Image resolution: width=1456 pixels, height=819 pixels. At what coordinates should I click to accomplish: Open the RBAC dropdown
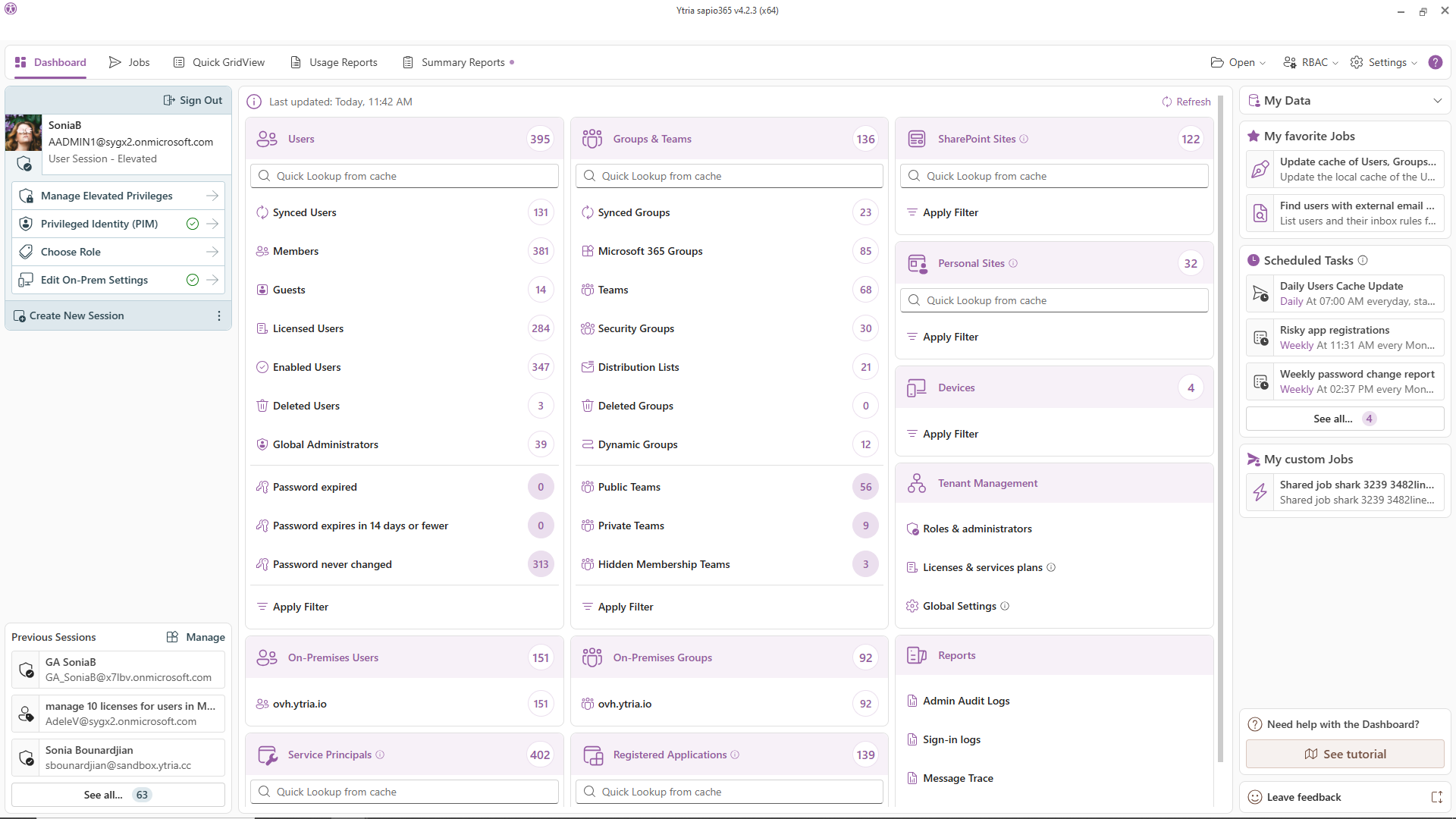pos(1310,62)
